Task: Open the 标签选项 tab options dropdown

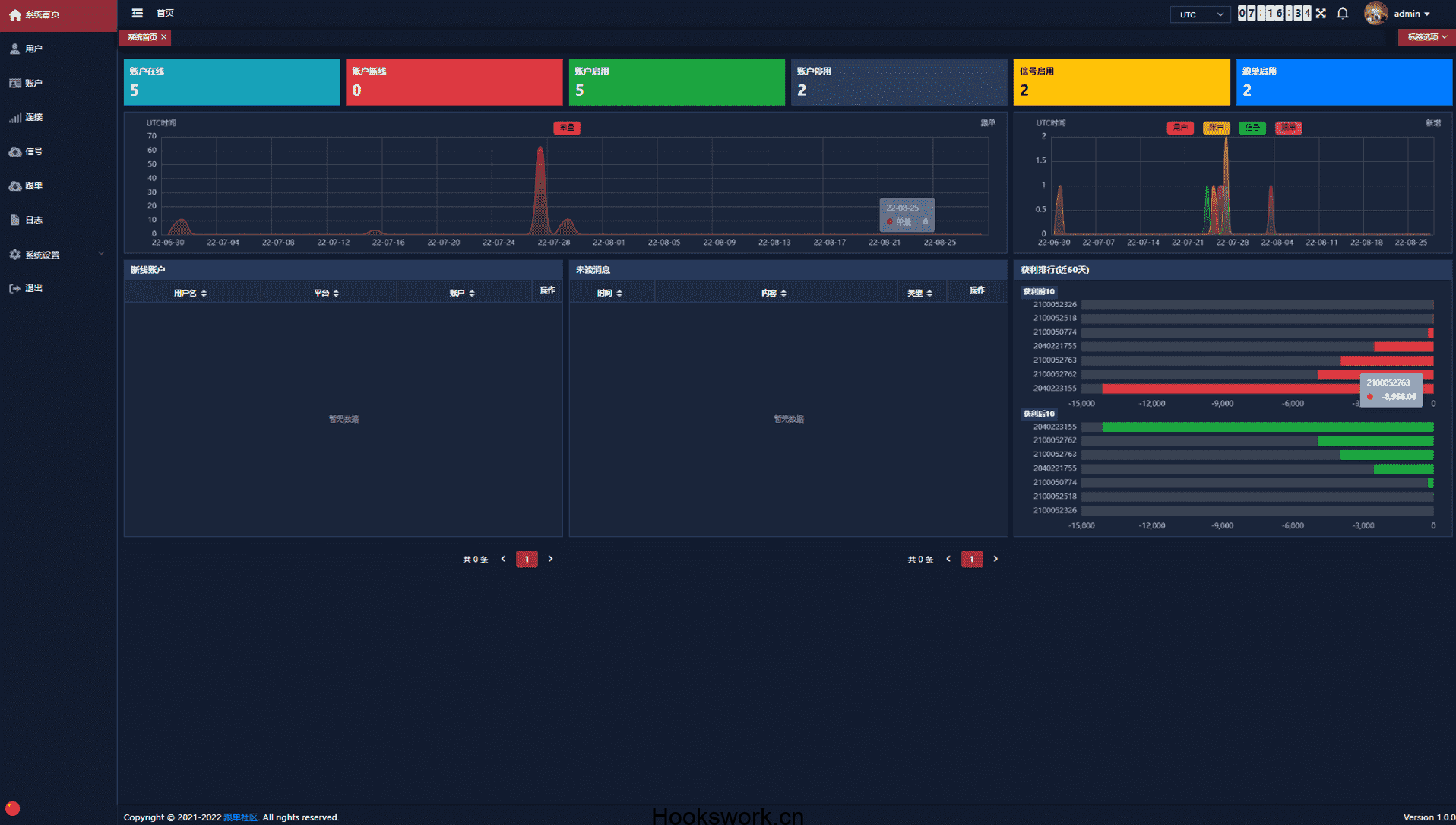Action: (x=1426, y=37)
